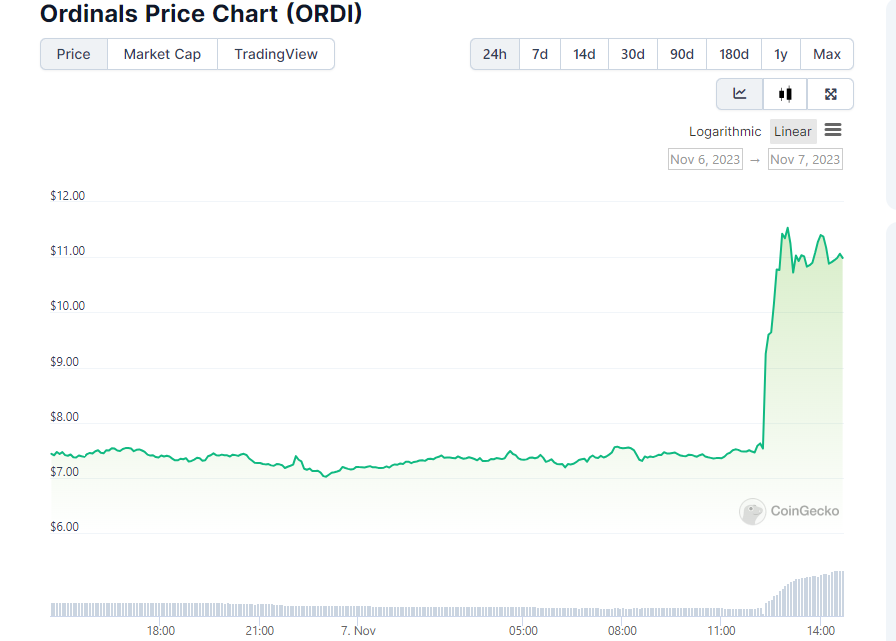The width and height of the screenshot is (896, 641).
Task: Switch chart to candlestick view
Action: click(785, 93)
